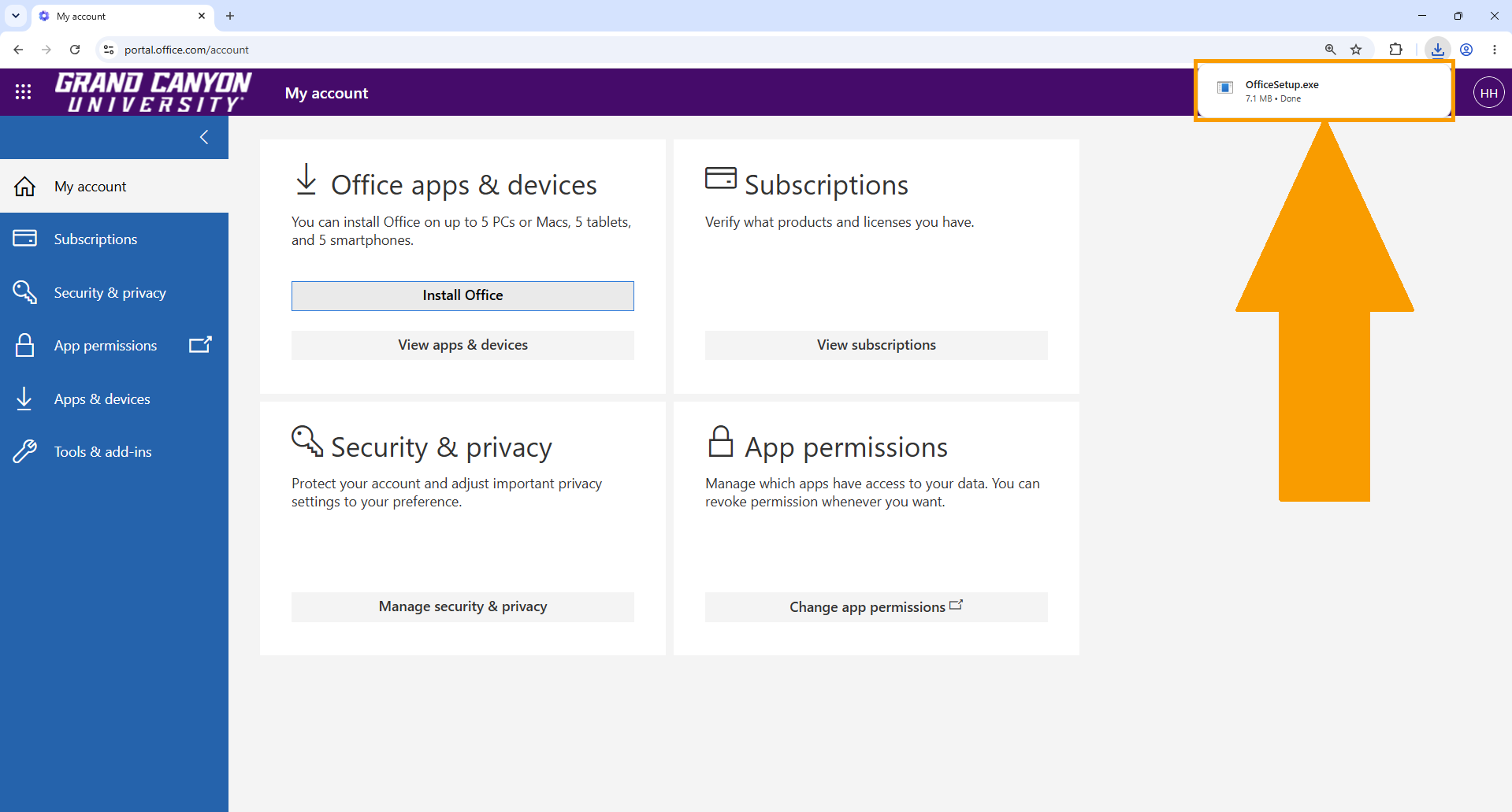Click the Grand Canyon University logo
This screenshot has width=1512, height=812.
(x=154, y=92)
